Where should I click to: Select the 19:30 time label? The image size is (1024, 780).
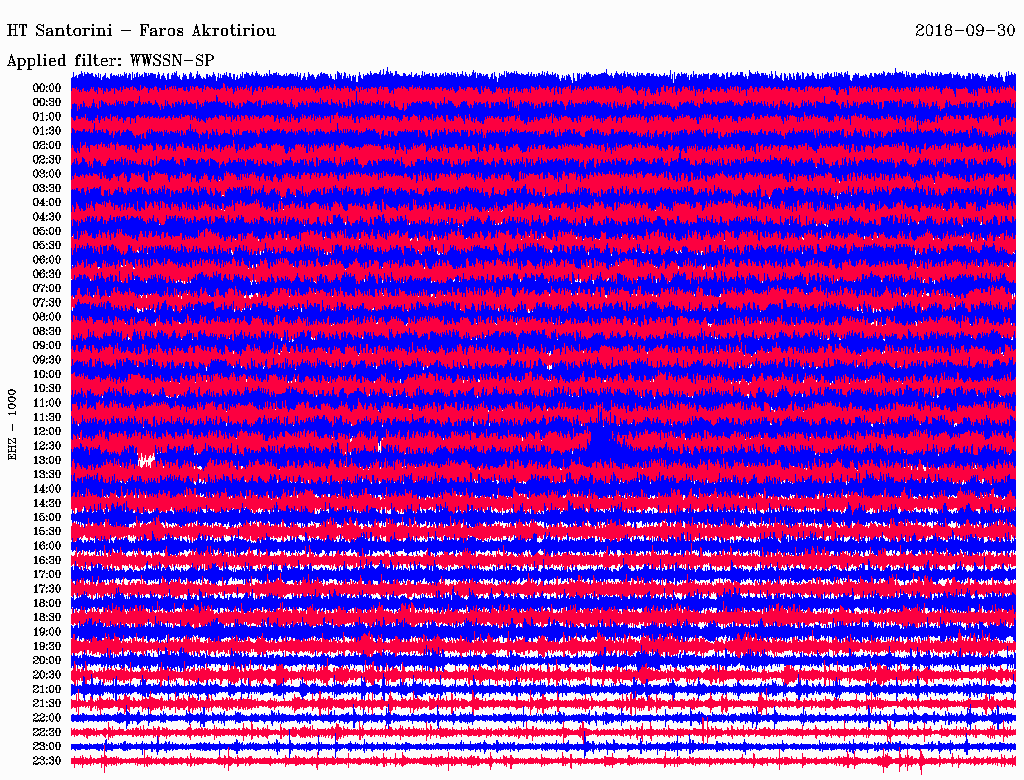[47, 646]
